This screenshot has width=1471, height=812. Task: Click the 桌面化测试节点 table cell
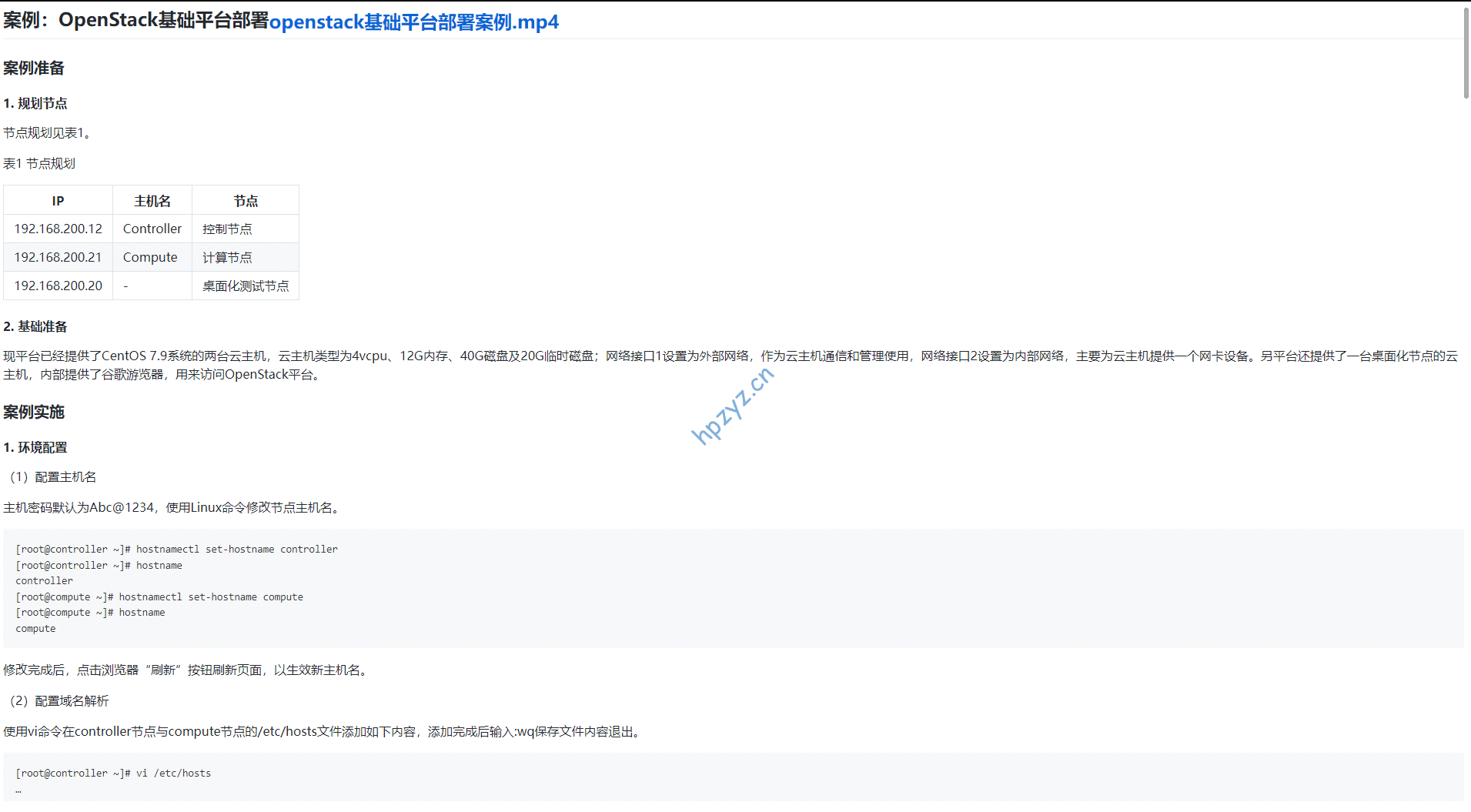246,286
